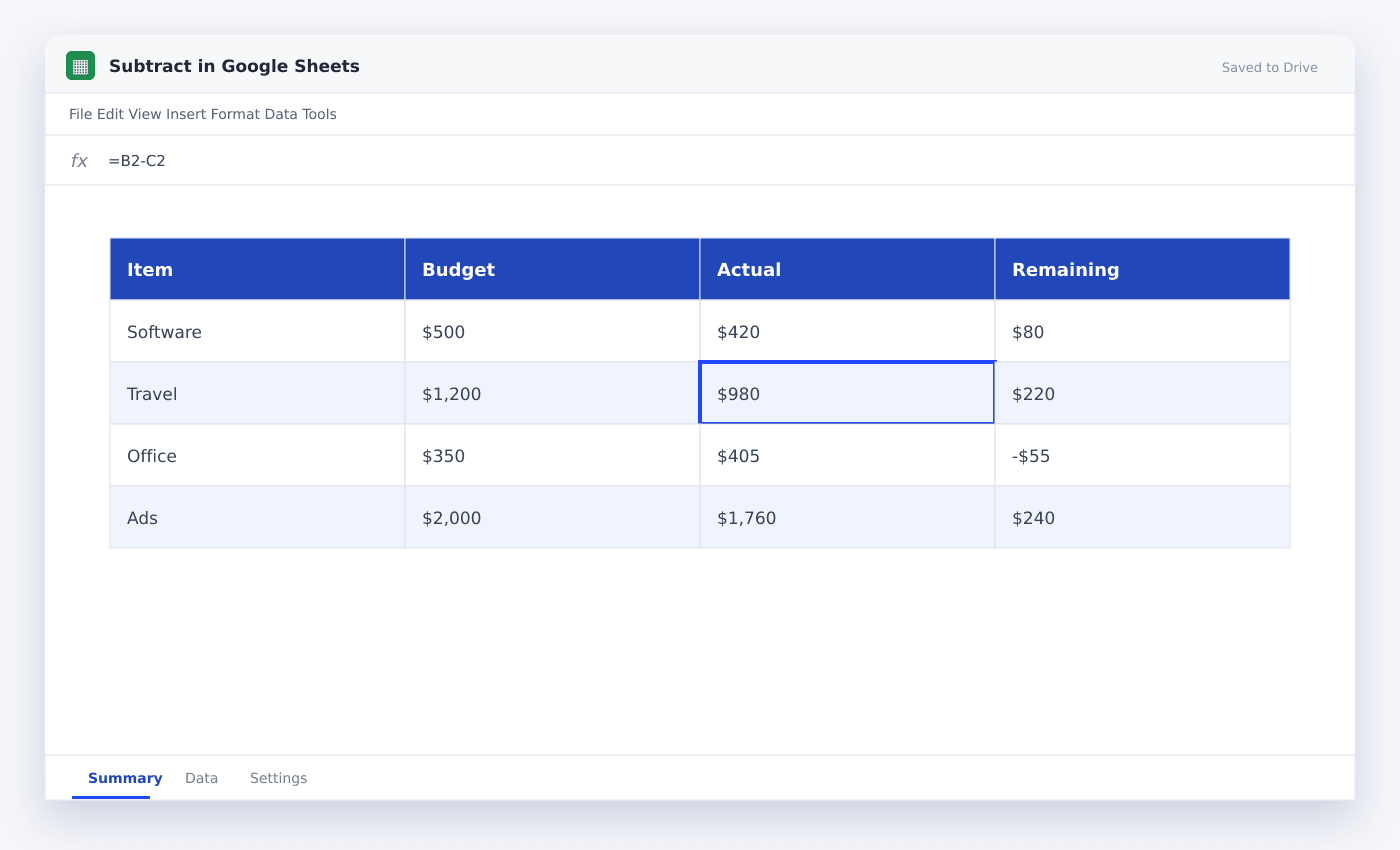Select the $350 budget cell
Image resolution: width=1400 pixels, height=850 pixels.
(552, 455)
